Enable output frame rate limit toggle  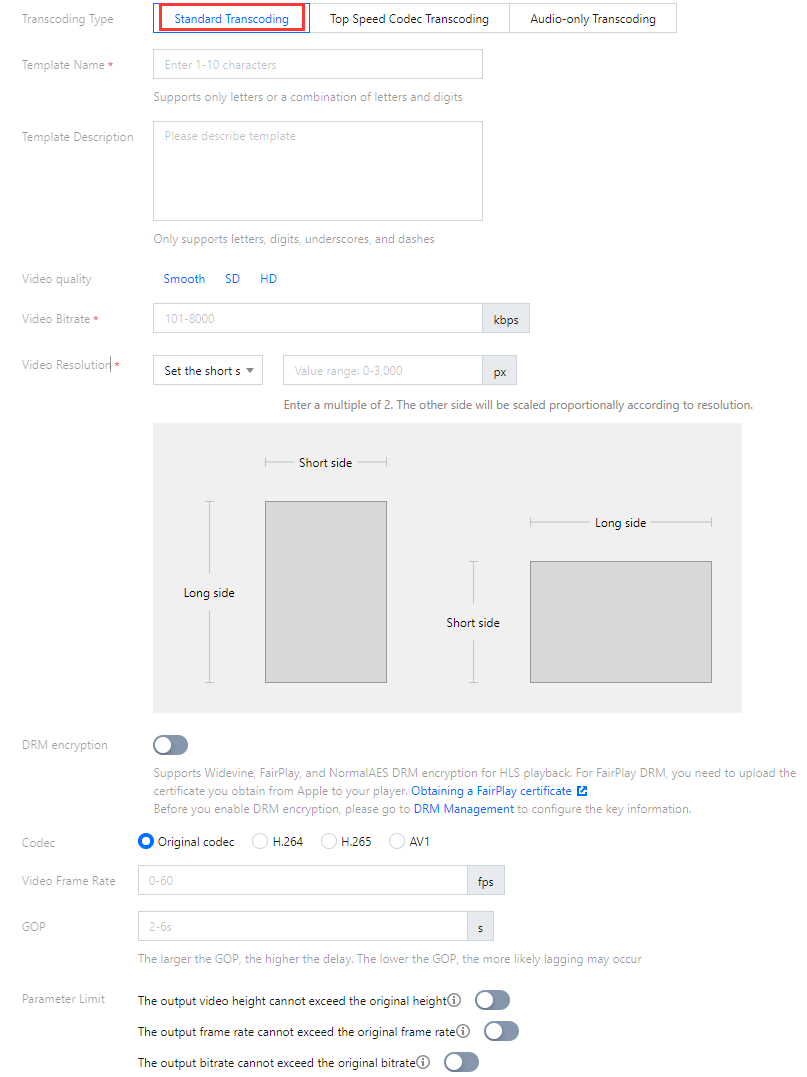[x=501, y=1031]
